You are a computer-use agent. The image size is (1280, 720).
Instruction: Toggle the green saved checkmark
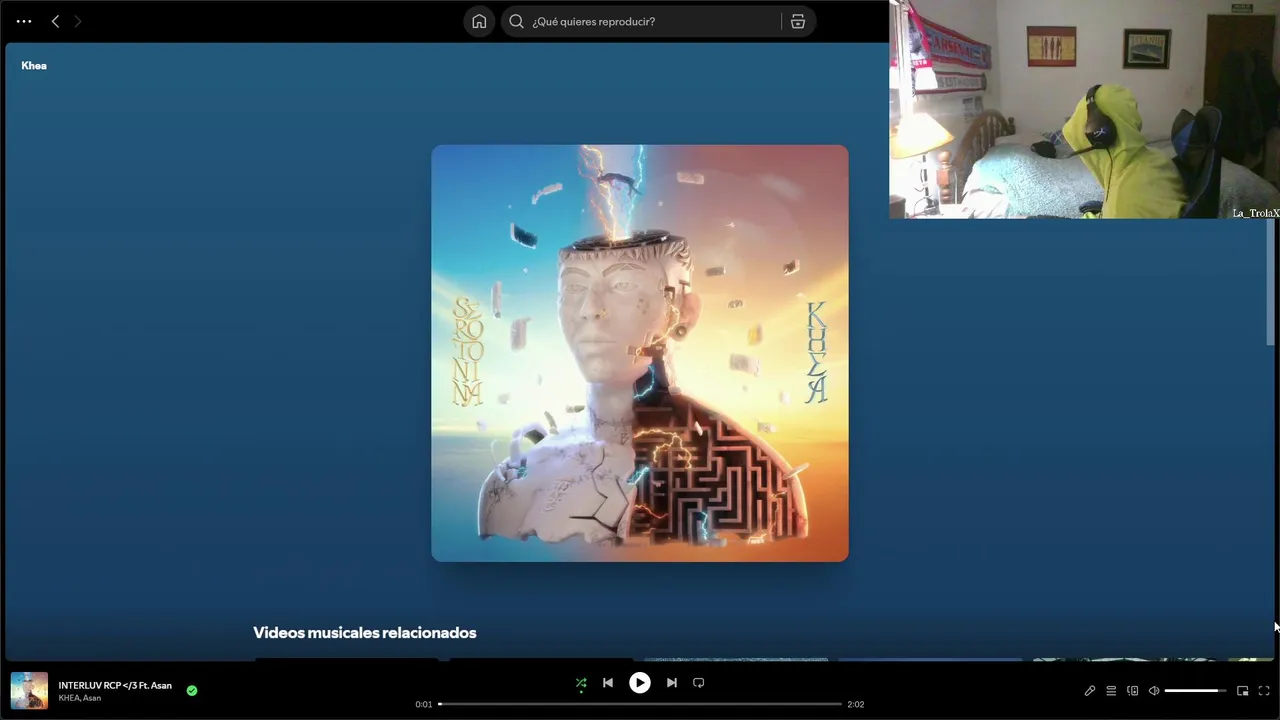[192, 690]
